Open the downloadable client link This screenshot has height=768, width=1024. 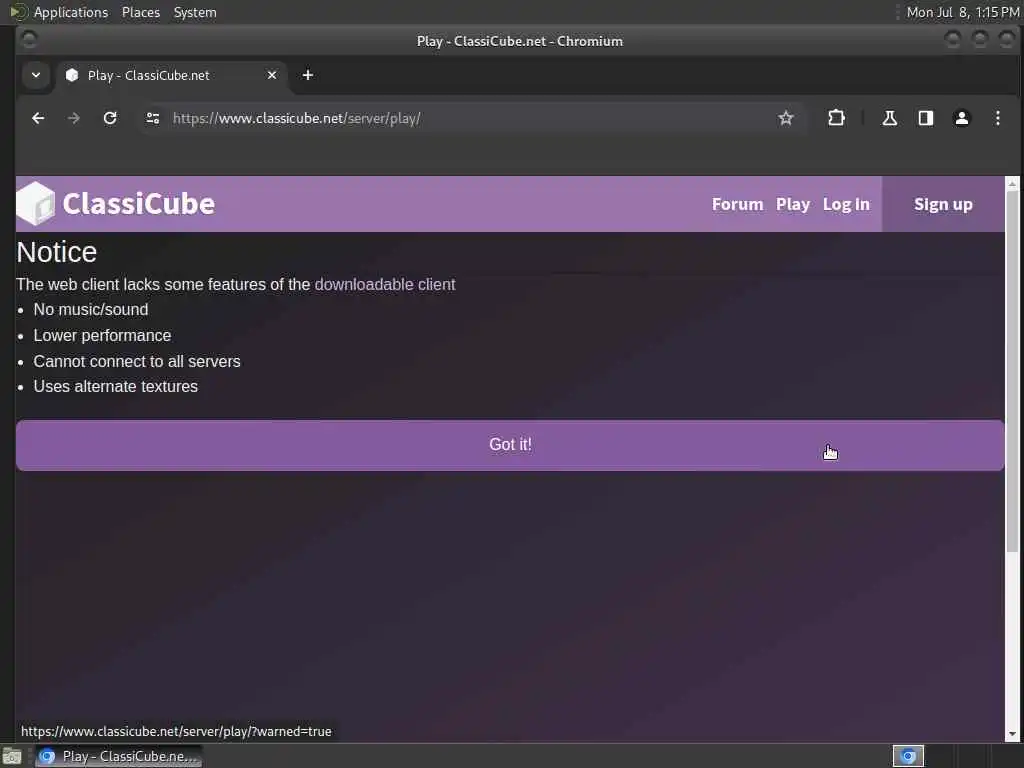(x=385, y=285)
